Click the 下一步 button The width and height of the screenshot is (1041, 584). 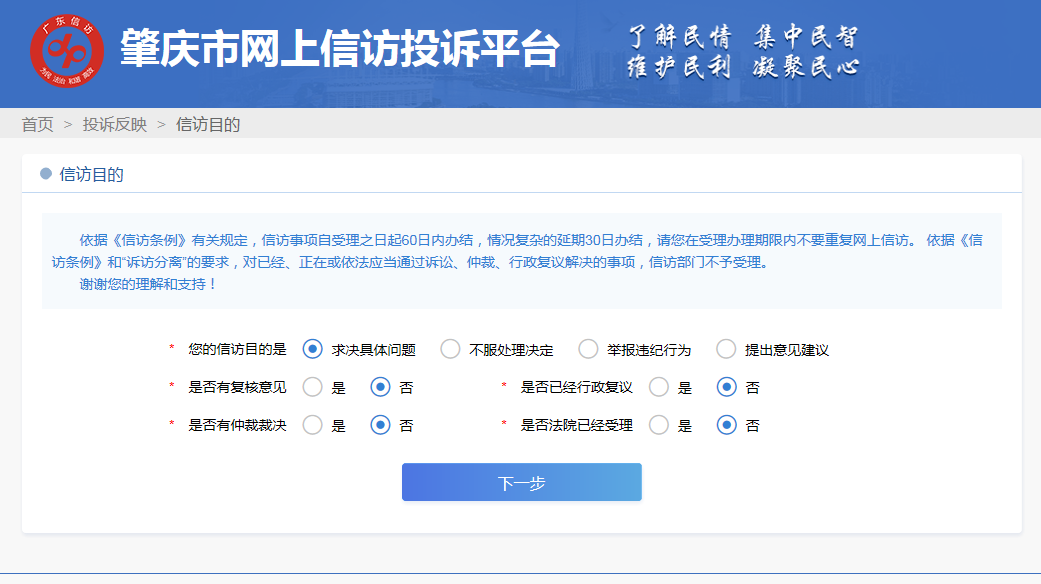pyautogui.click(x=521, y=481)
